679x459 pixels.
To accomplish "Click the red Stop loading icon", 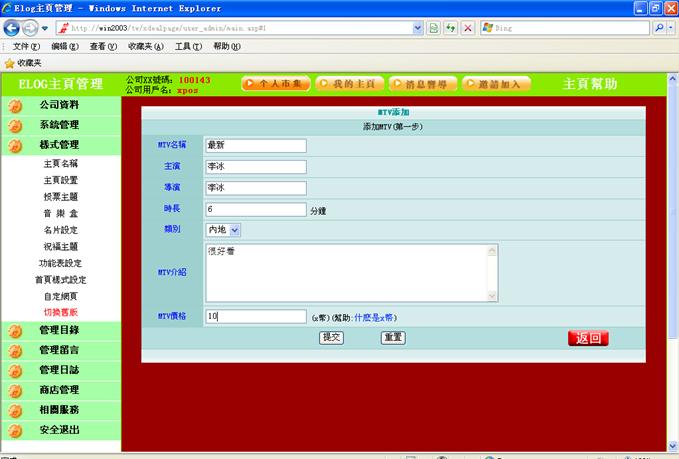I will coord(468,28).
